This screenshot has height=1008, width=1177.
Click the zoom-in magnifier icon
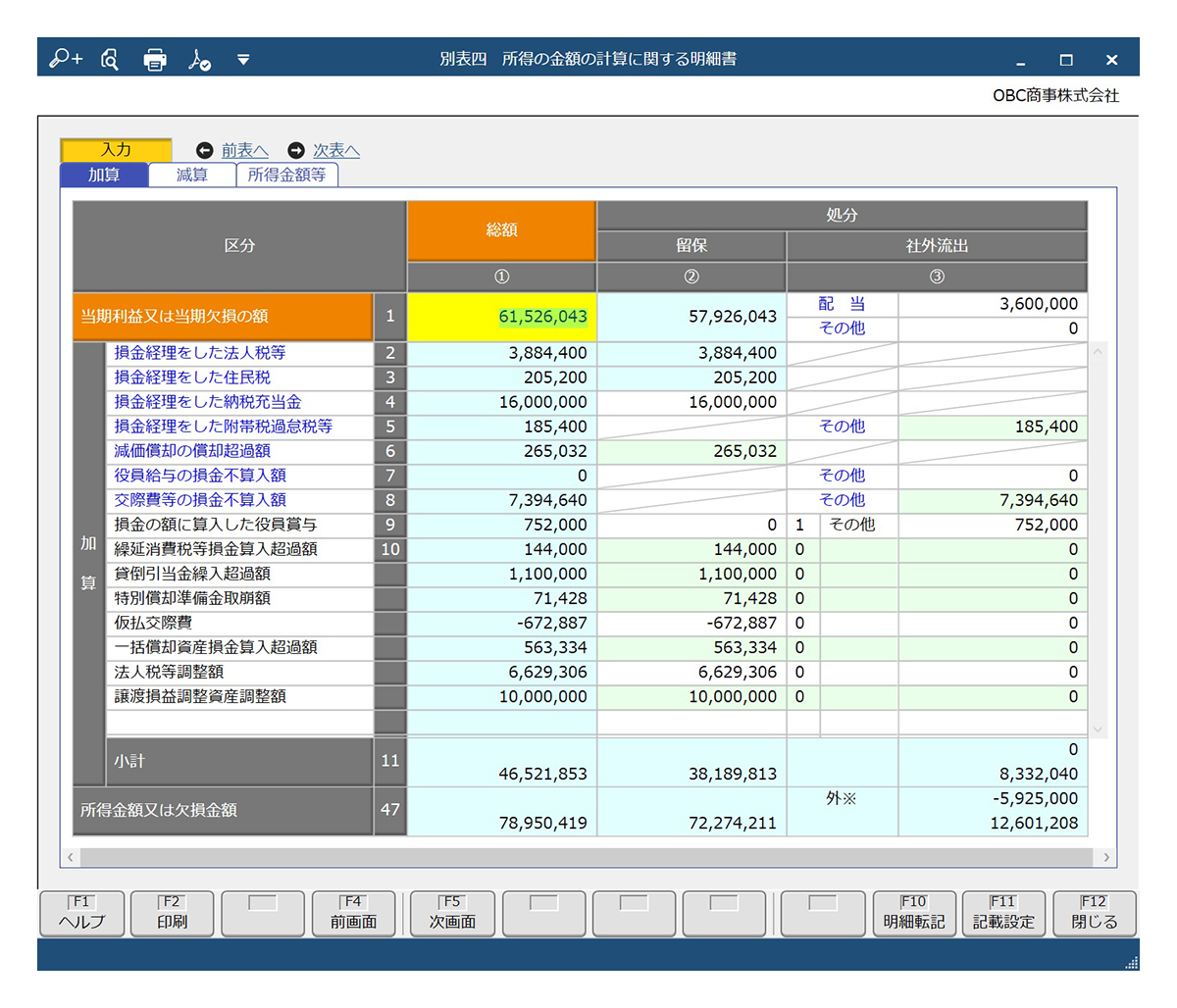pos(66,60)
